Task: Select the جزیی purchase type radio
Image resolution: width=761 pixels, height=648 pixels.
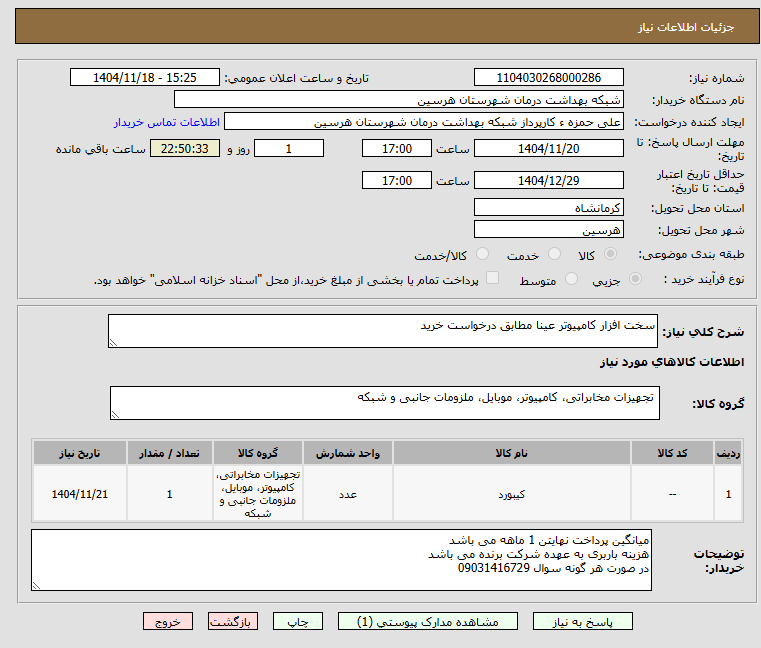Action: point(635,279)
